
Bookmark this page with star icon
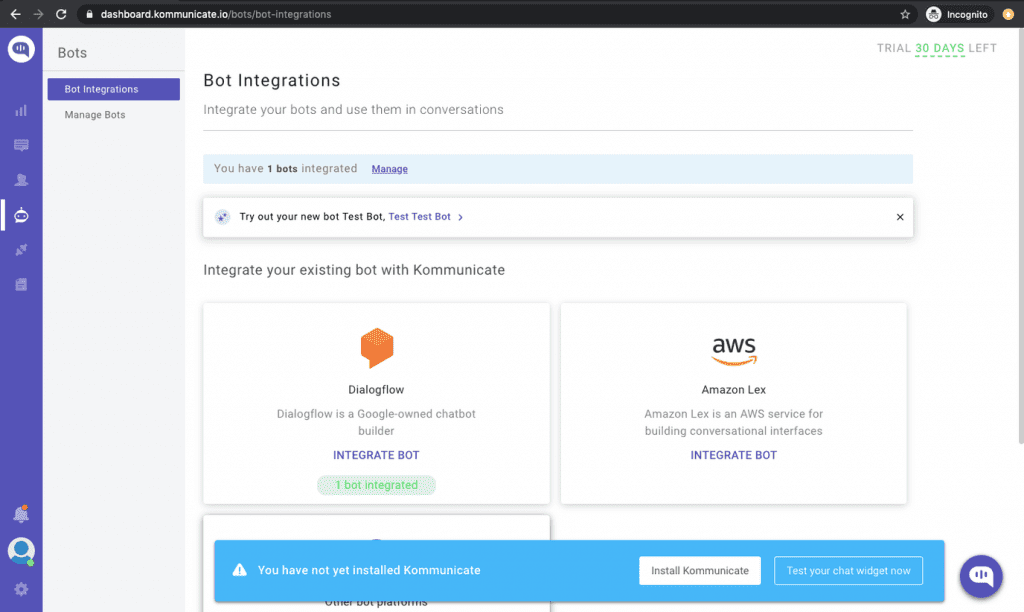tap(904, 14)
